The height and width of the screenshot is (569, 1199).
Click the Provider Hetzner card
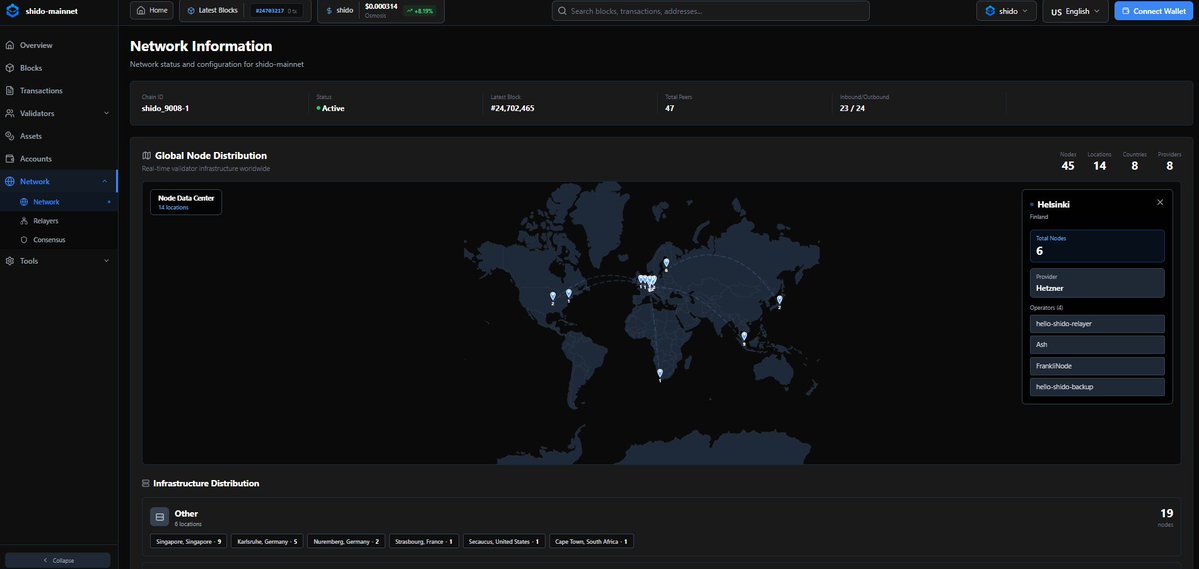coord(1097,283)
